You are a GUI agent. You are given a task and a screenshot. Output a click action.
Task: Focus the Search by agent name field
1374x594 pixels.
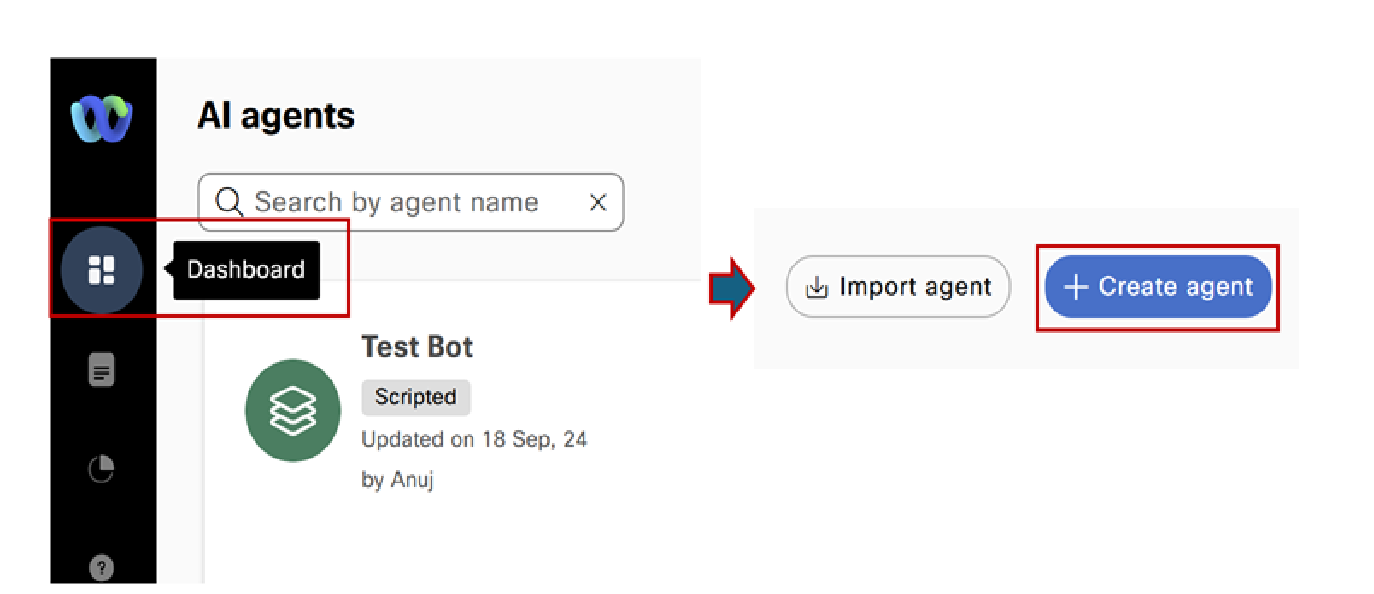coord(410,203)
